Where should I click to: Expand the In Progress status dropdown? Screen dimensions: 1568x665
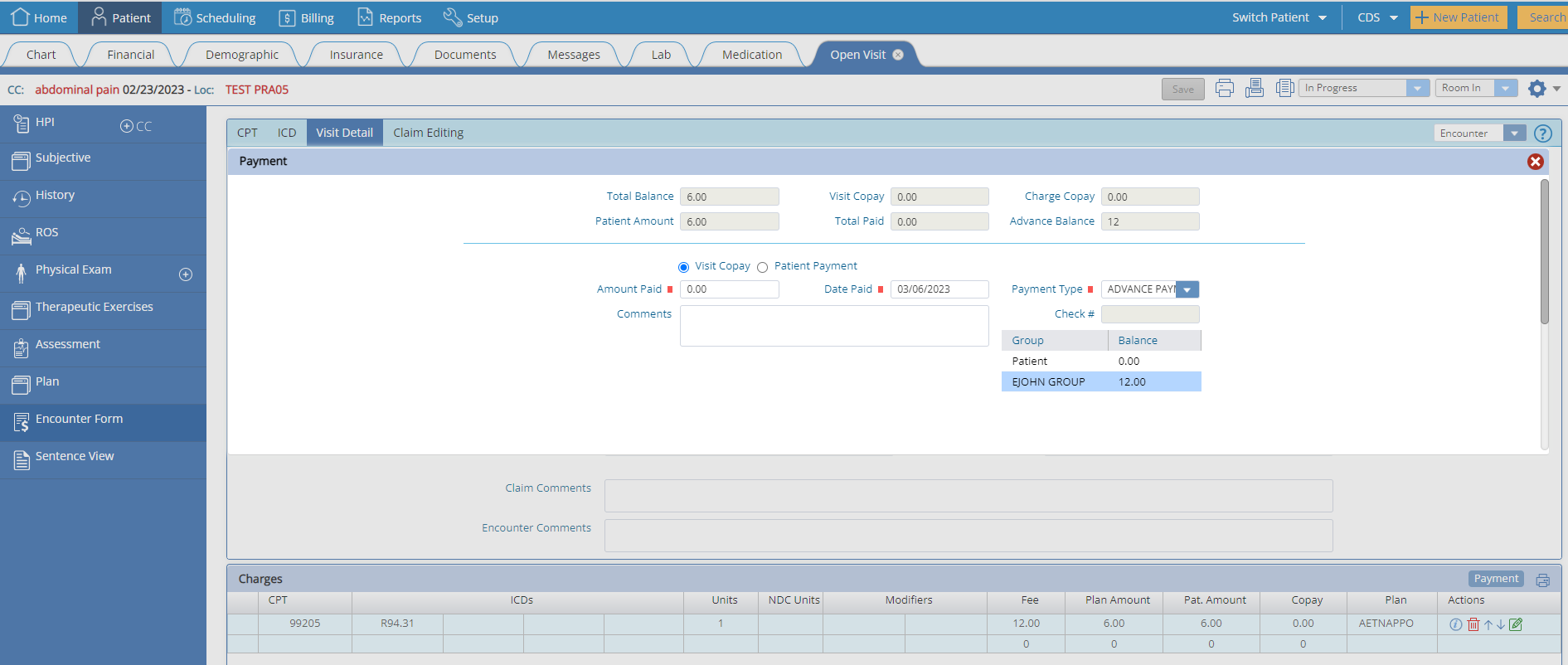[x=1417, y=88]
